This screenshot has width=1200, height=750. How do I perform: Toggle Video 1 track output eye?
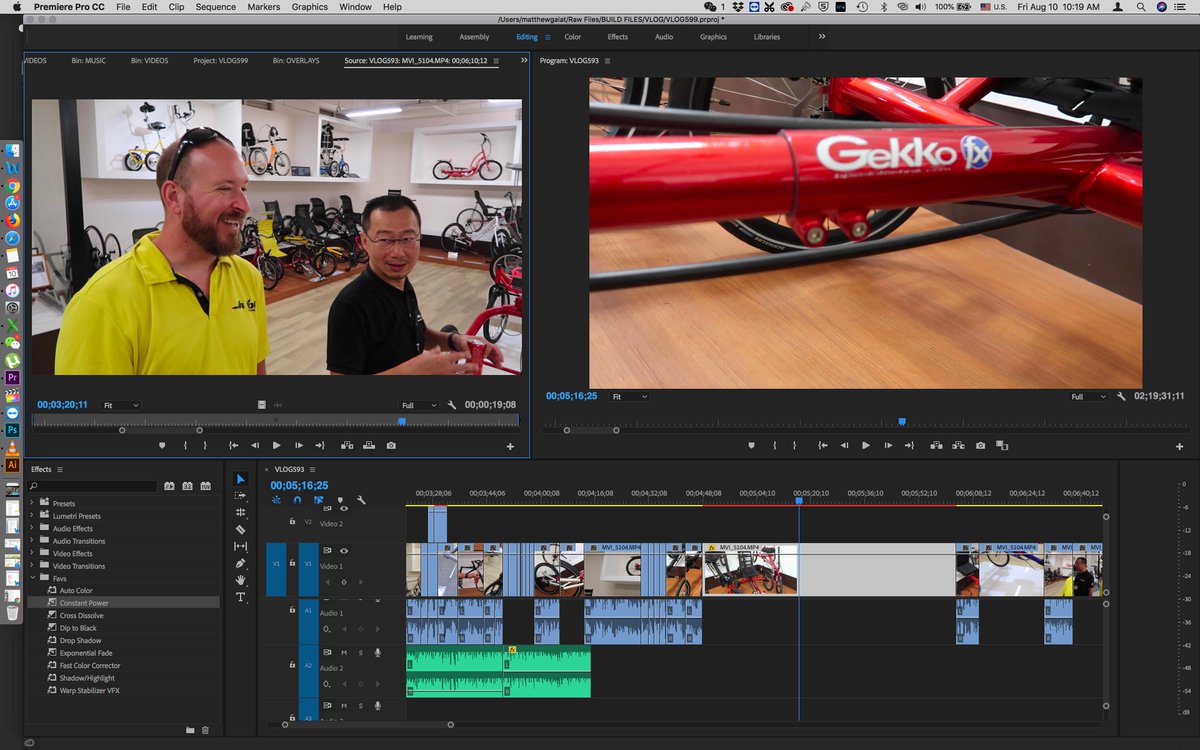pos(344,551)
